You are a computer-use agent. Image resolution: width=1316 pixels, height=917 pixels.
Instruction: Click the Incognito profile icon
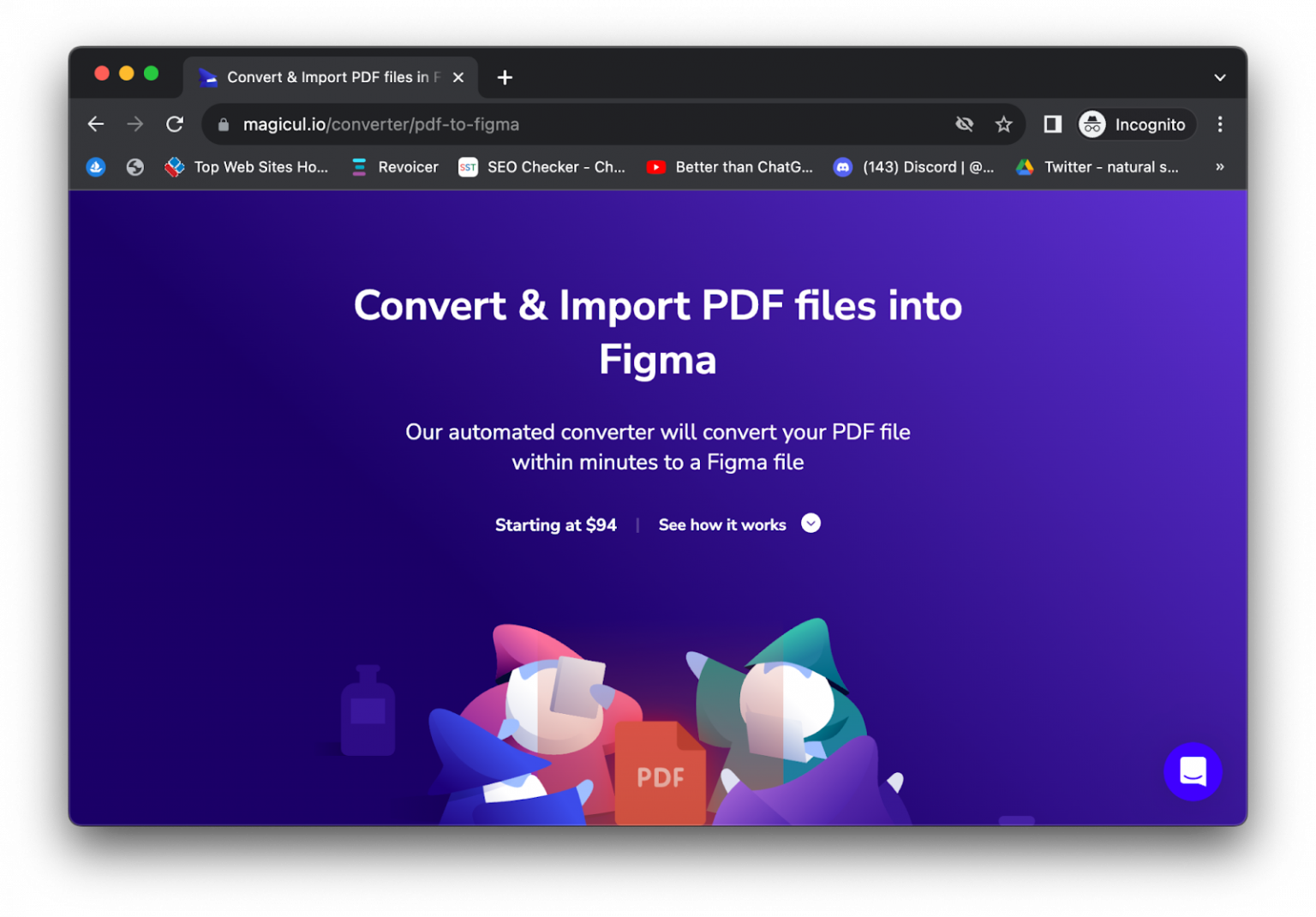[1092, 123]
